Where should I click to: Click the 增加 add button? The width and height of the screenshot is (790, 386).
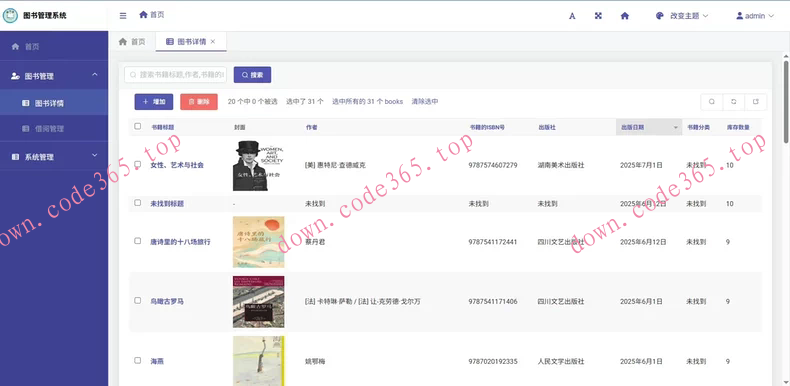coord(154,101)
